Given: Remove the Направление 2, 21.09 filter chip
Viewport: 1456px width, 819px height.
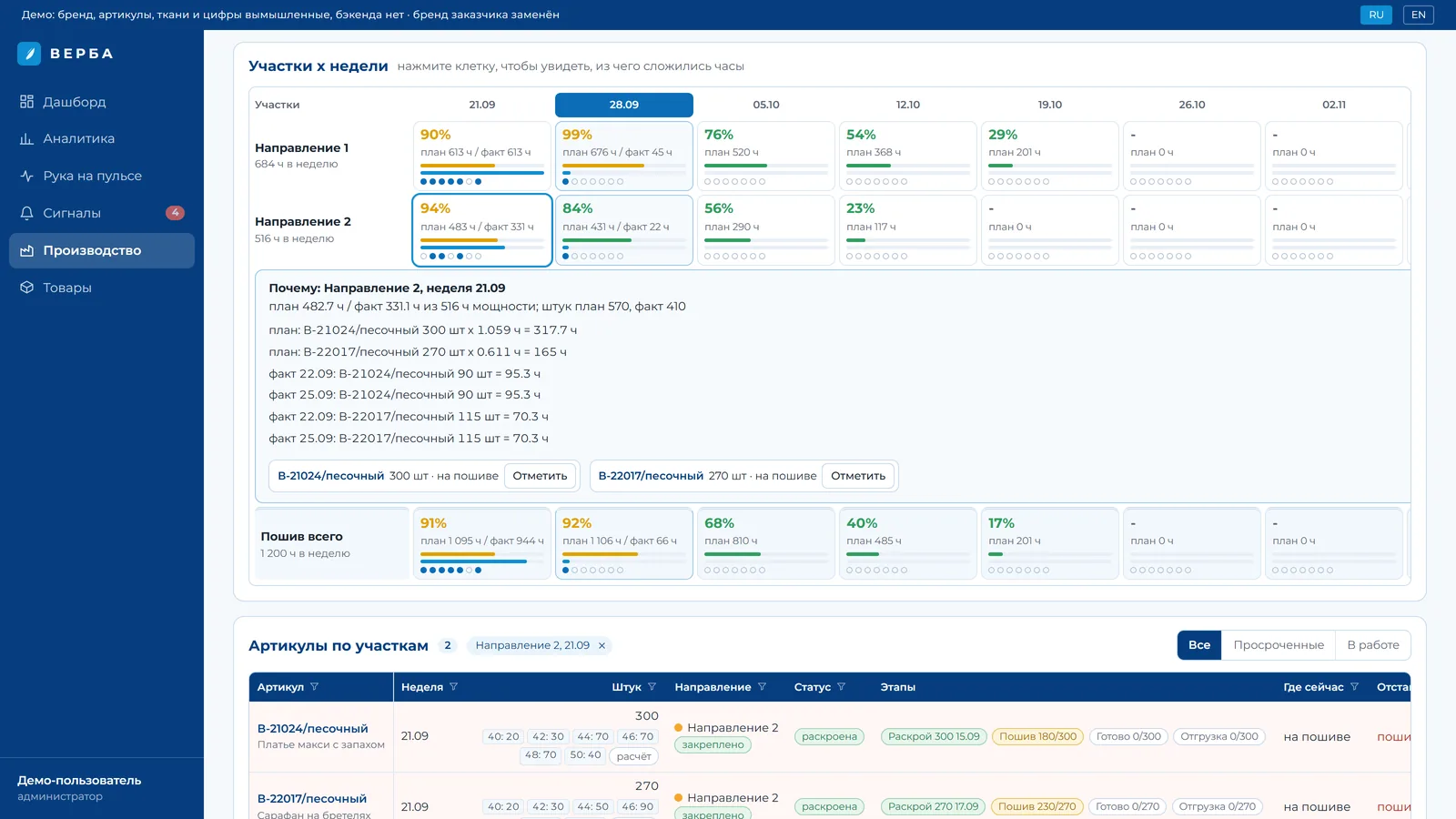Looking at the screenshot, I should (x=602, y=645).
